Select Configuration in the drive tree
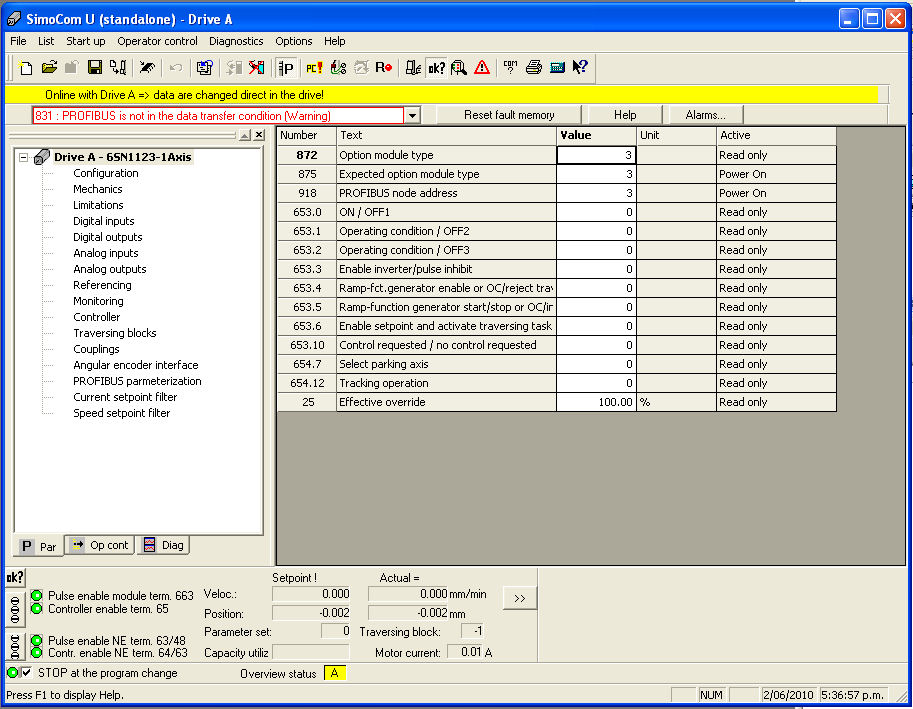 click(x=105, y=173)
